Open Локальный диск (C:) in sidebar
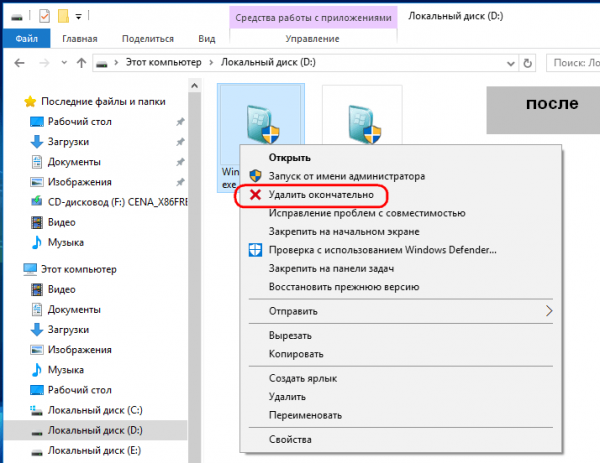The width and height of the screenshot is (600, 463). [95, 410]
